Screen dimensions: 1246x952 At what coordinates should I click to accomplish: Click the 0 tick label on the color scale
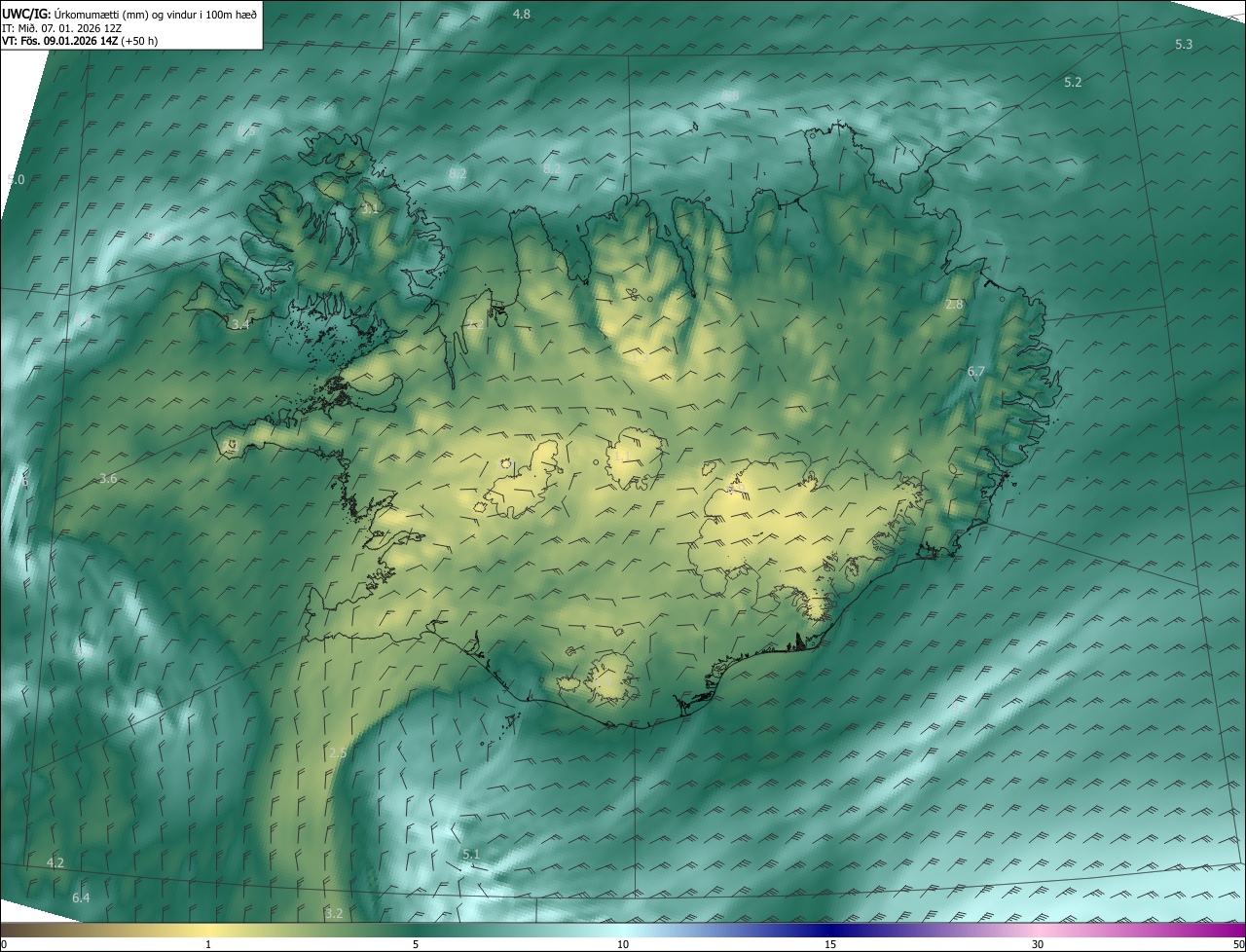tap(4, 944)
